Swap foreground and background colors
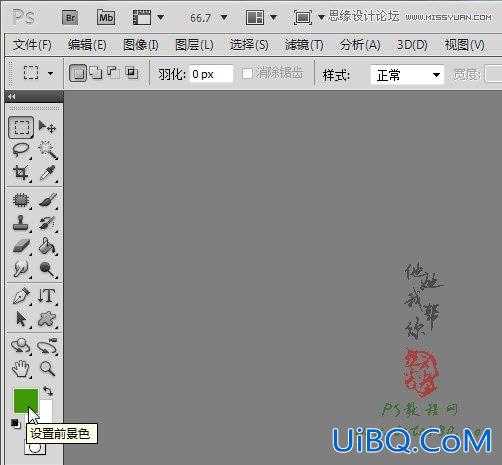The height and width of the screenshot is (465, 502). (48, 391)
